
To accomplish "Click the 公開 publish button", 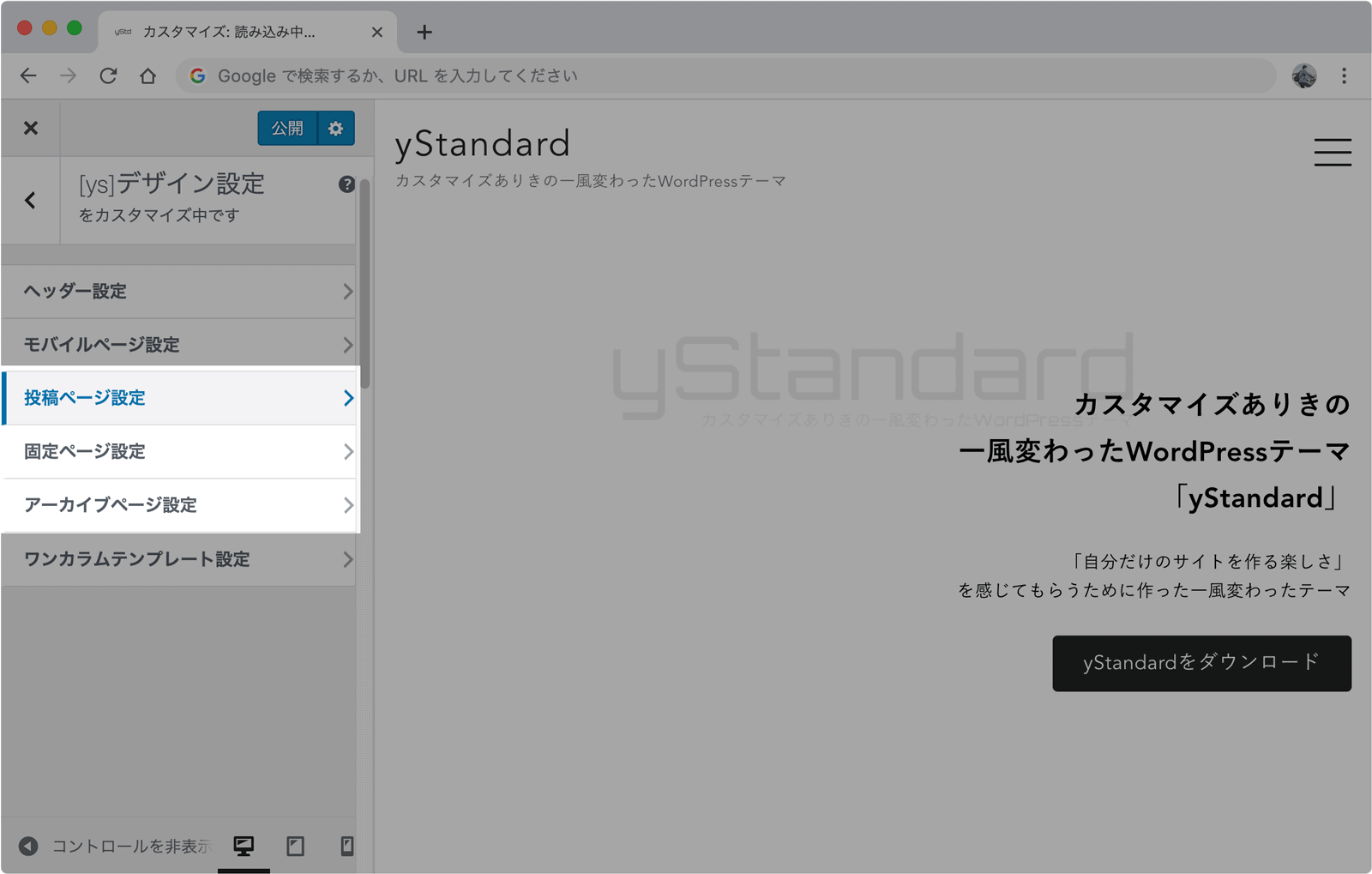I will [287, 128].
